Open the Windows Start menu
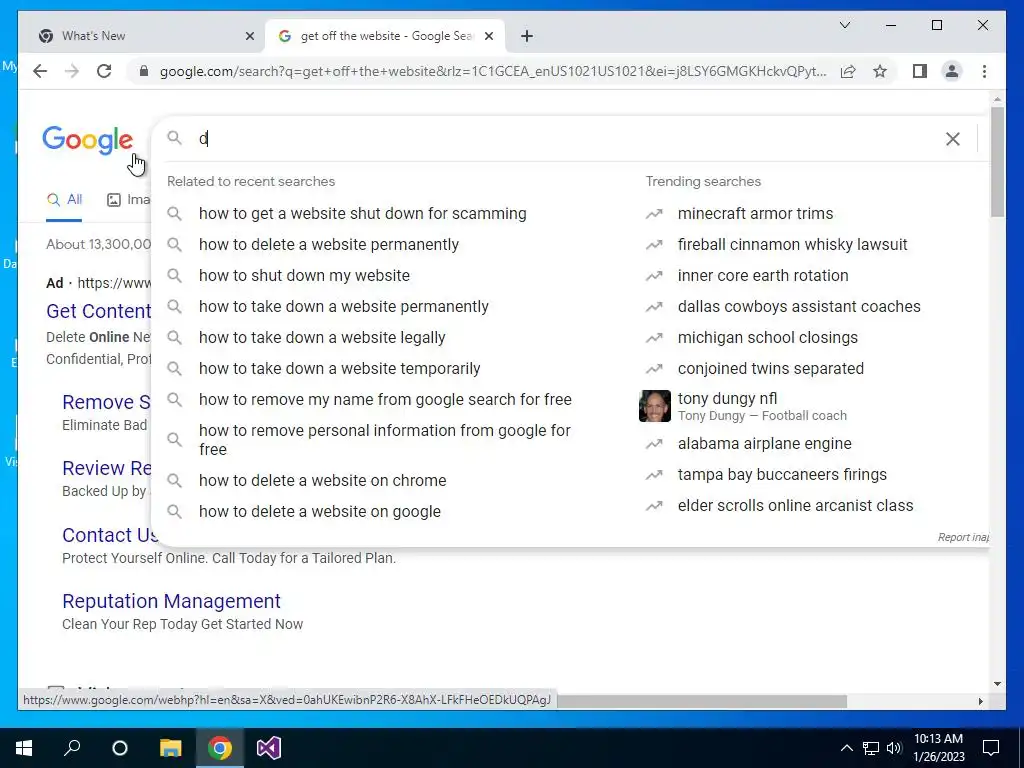Viewport: 1024px width, 768px height. (24, 748)
